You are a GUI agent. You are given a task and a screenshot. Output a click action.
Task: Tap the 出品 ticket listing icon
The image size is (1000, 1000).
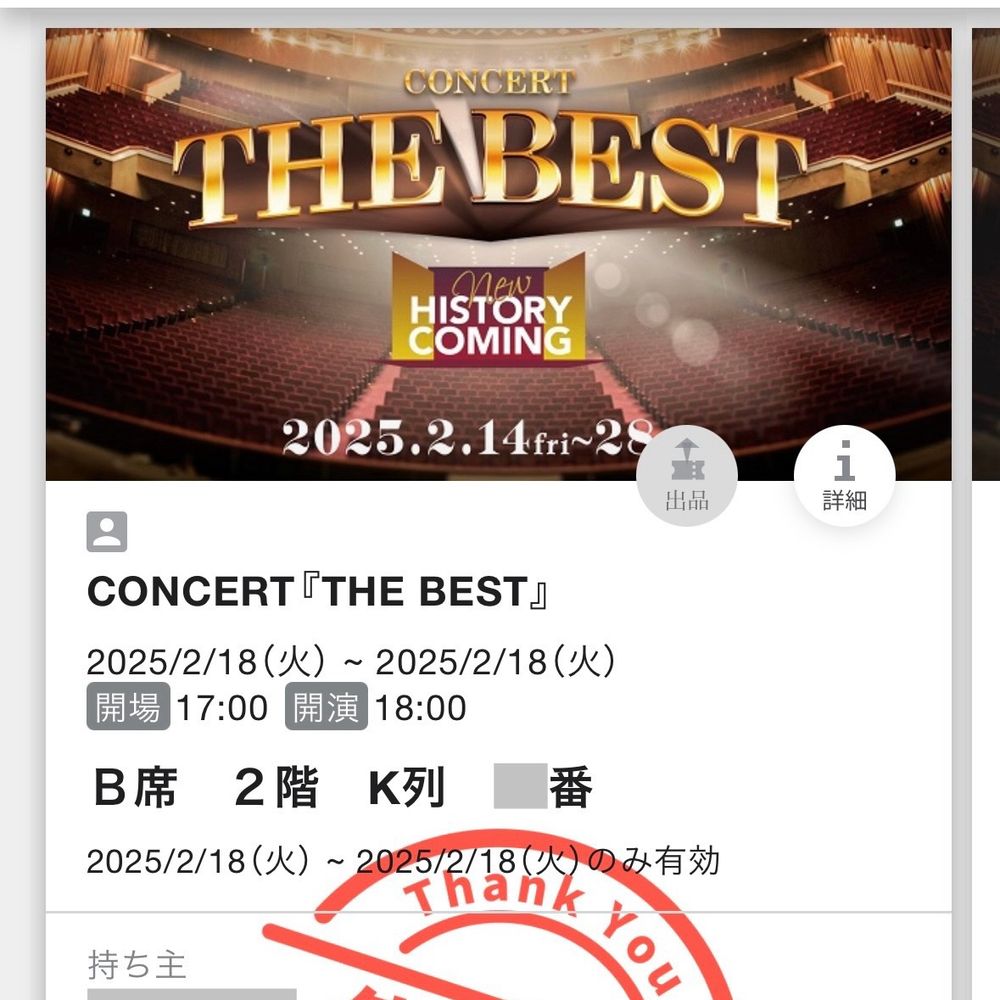[x=687, y=476]
